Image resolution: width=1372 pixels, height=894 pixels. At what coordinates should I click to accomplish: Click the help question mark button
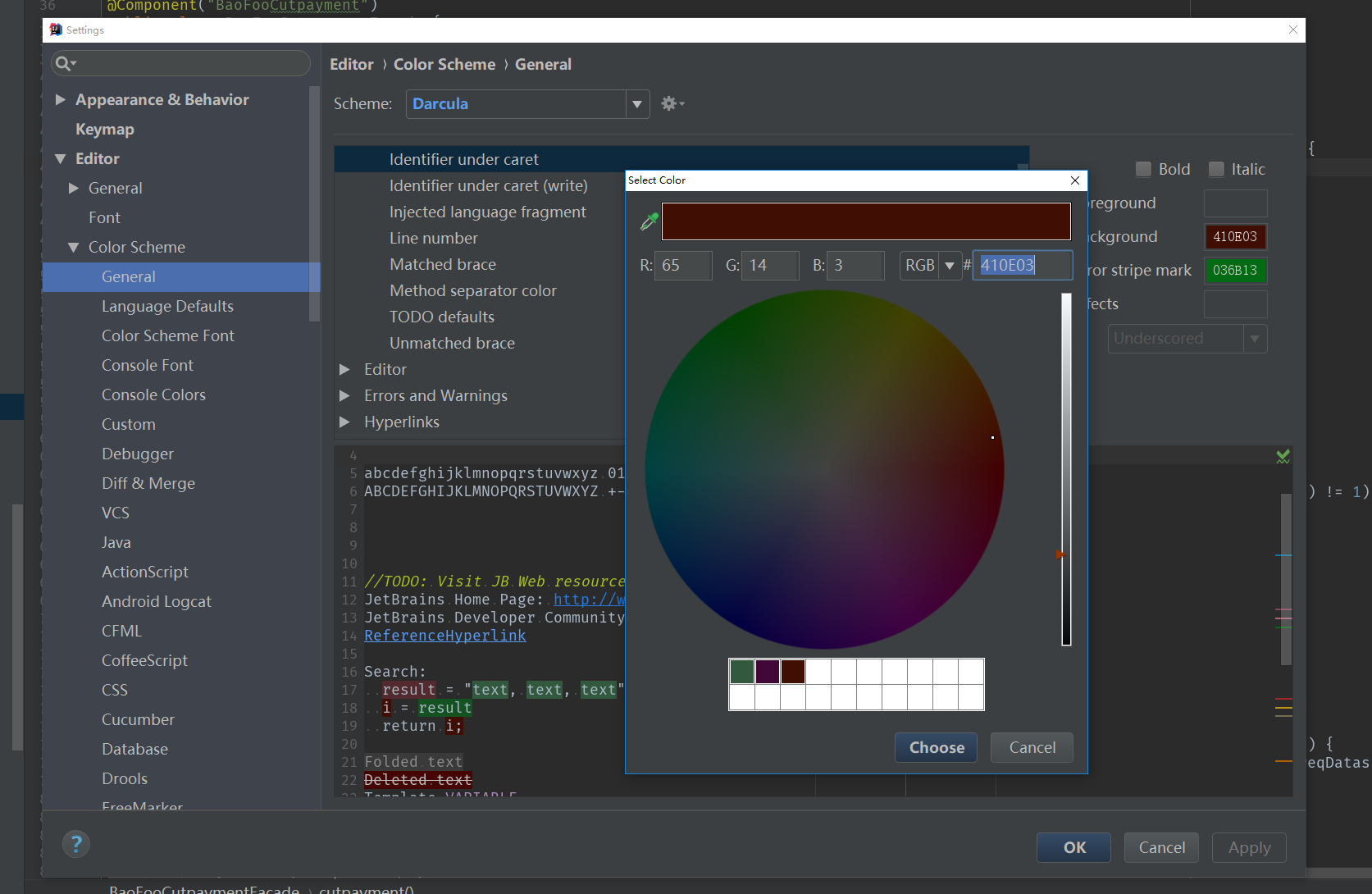click(76, 844)
